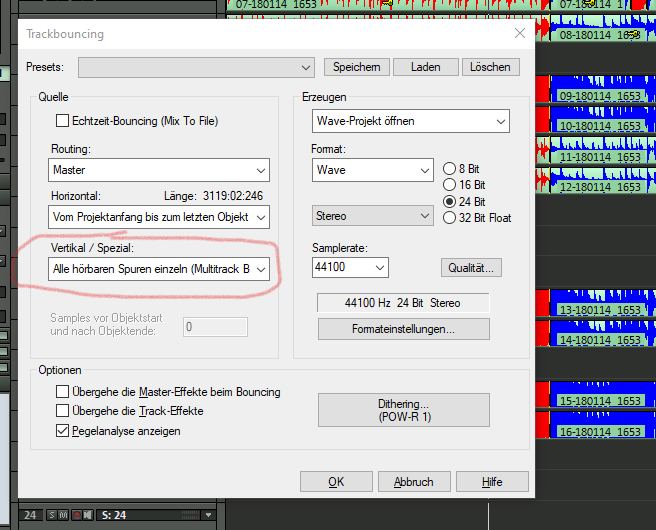The width and height of the screenshot is (656, 530).
Task: Select 16 Bit resolution
Action: (449, 184)
